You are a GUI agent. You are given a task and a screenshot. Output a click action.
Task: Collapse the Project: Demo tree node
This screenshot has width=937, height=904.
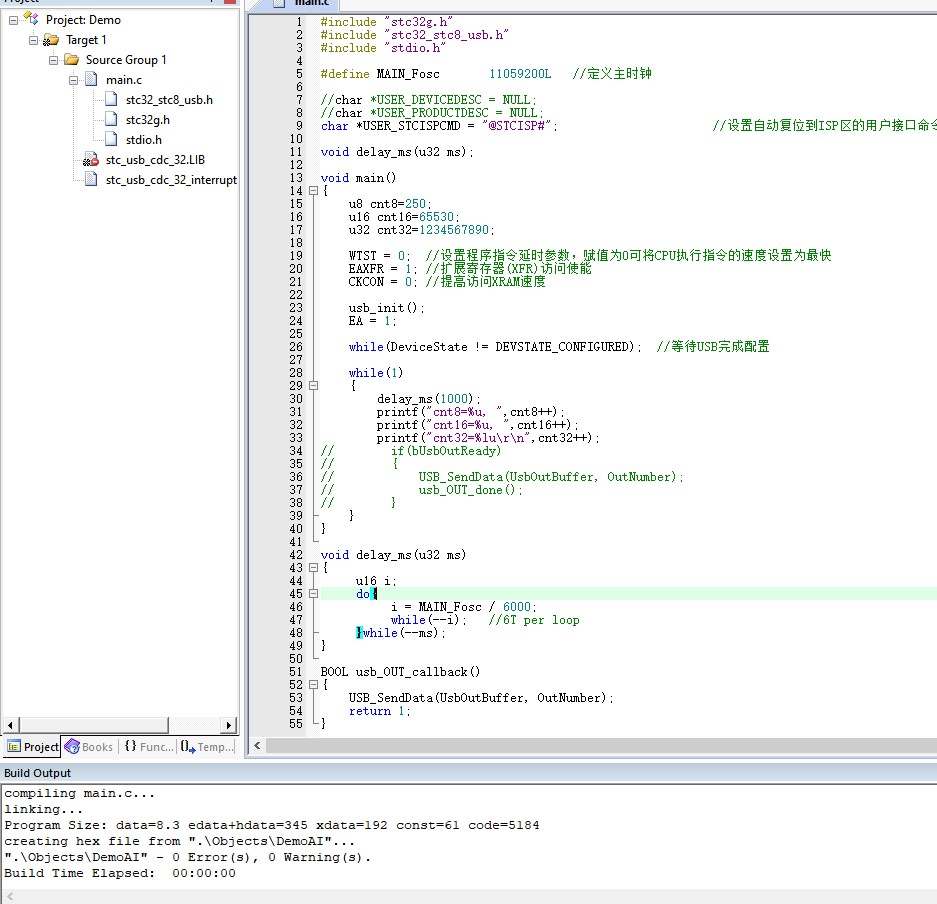coord(14,20)
